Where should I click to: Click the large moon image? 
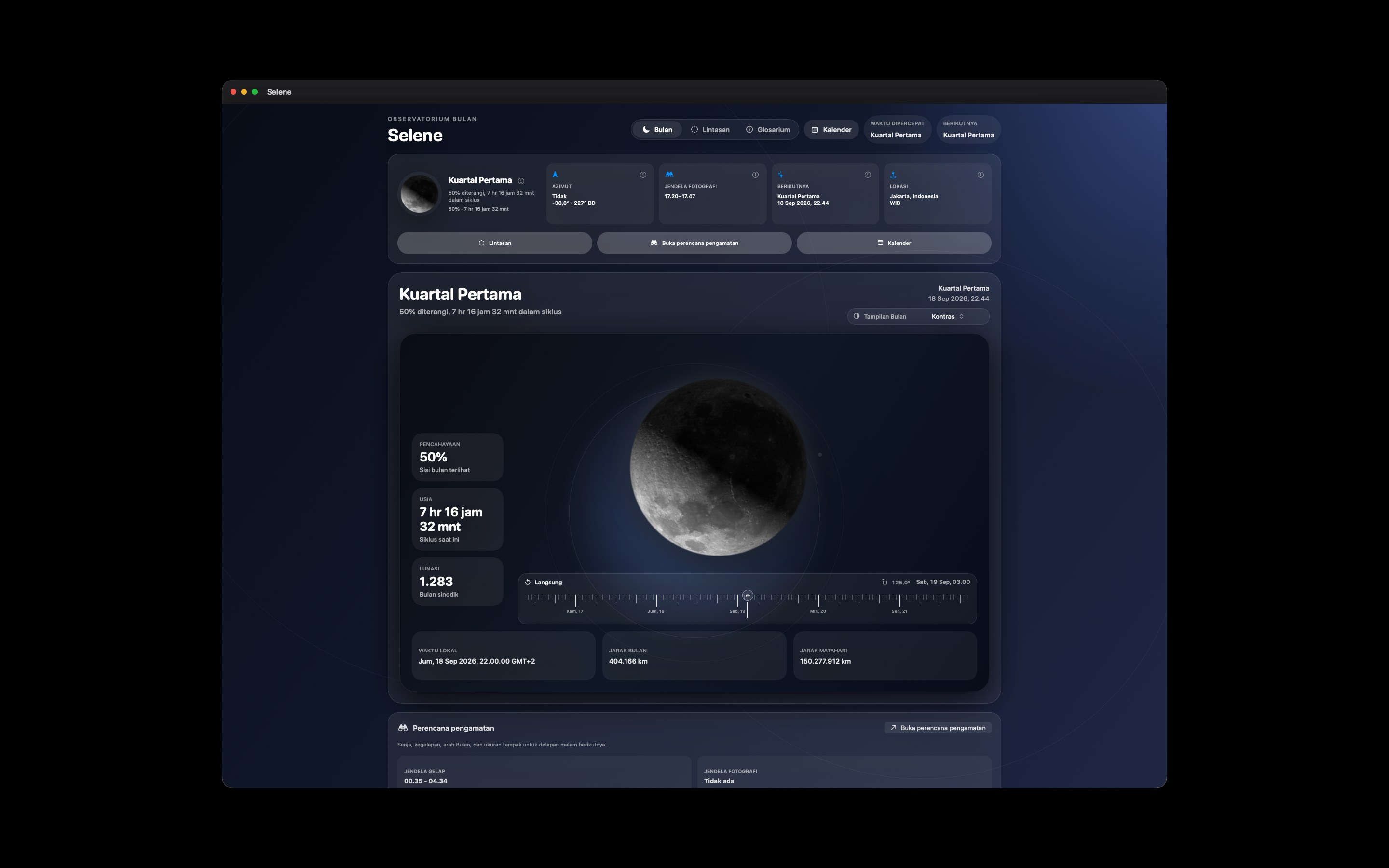(718, 467)
